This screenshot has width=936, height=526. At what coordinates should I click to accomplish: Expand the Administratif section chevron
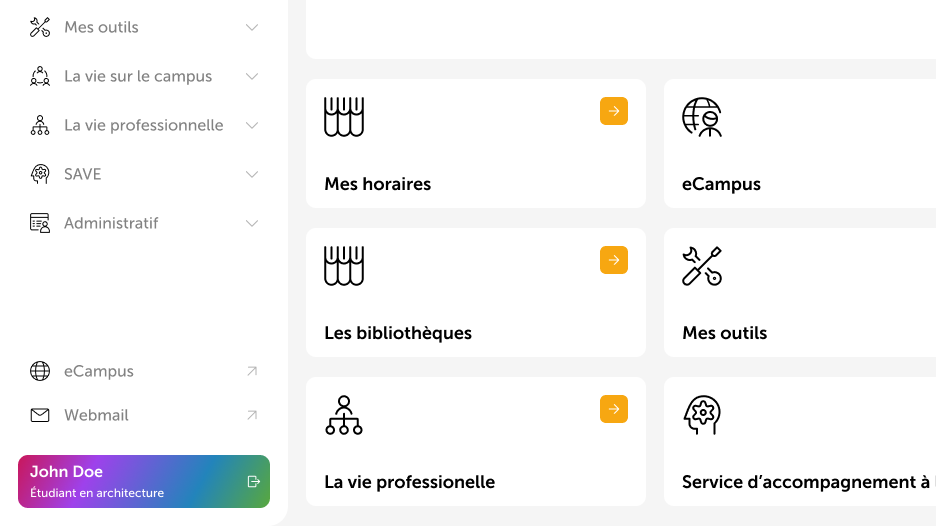point(252,223)
